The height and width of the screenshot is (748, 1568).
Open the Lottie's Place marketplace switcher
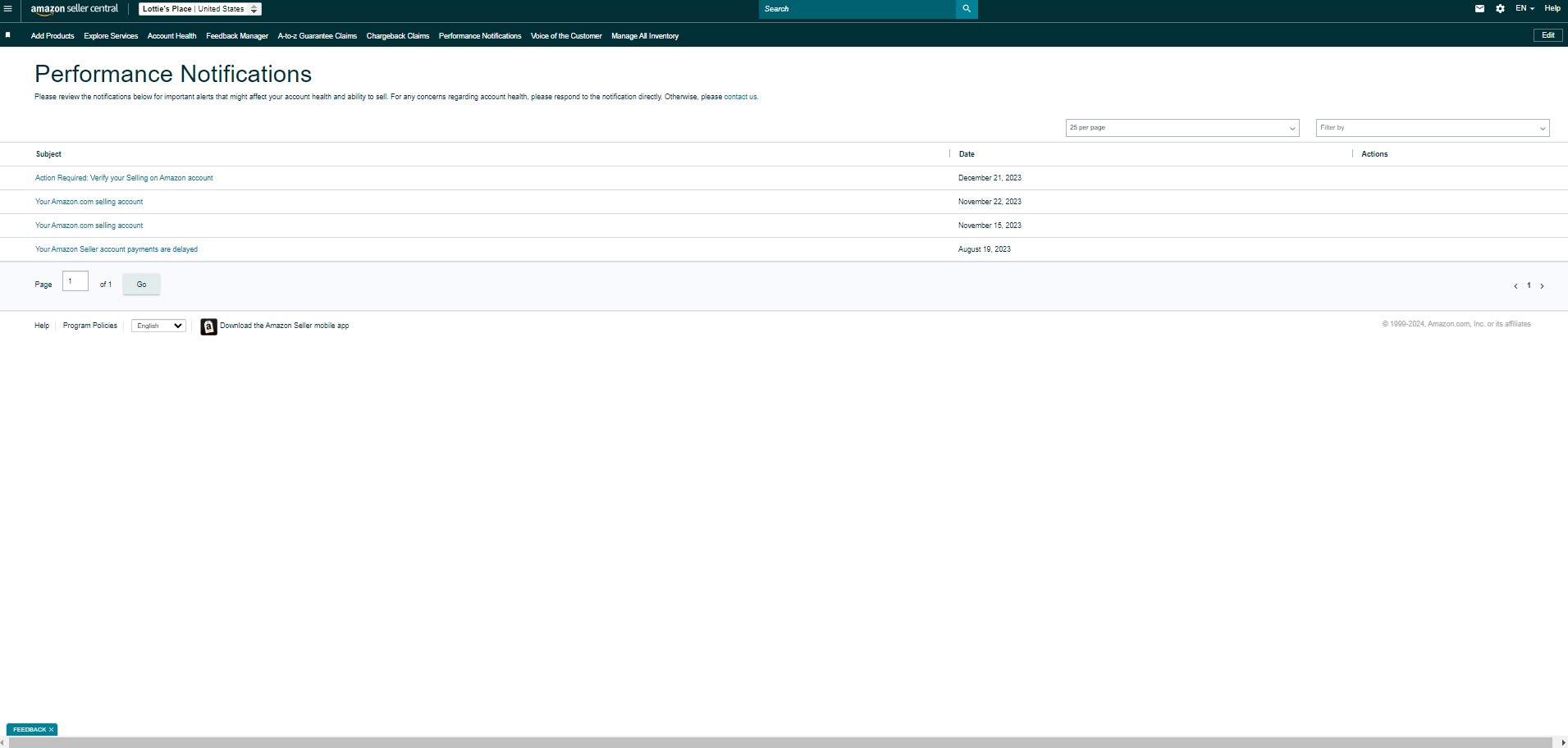[199, 9]
